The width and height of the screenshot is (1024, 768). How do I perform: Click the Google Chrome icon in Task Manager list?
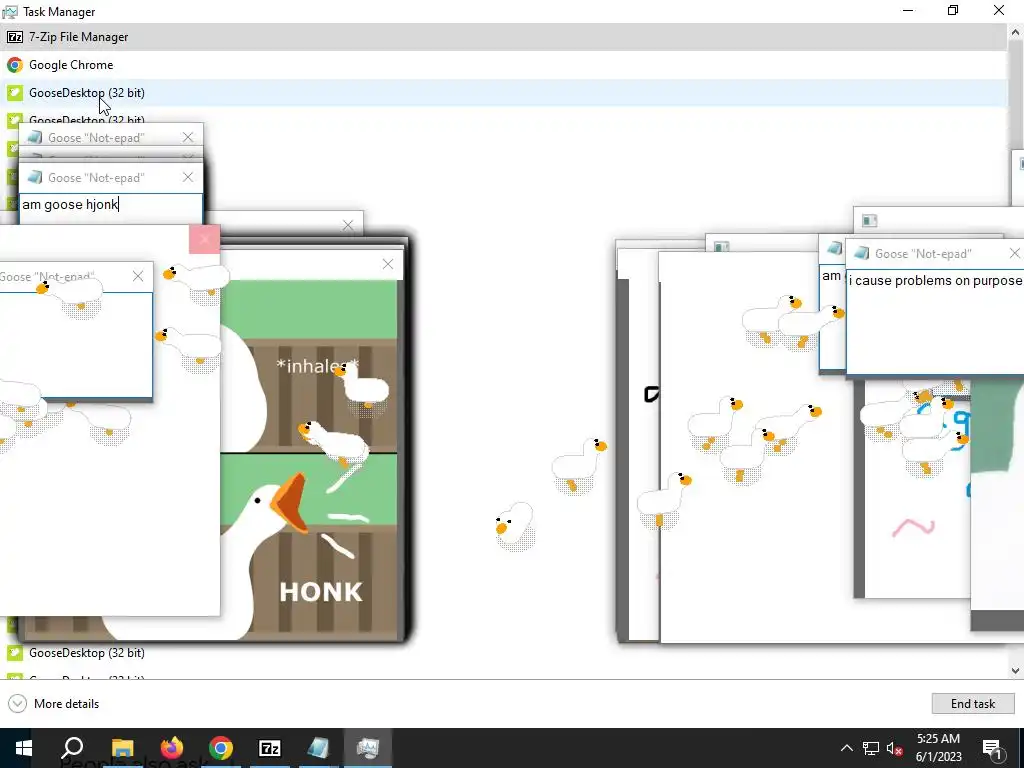(14, 65)
